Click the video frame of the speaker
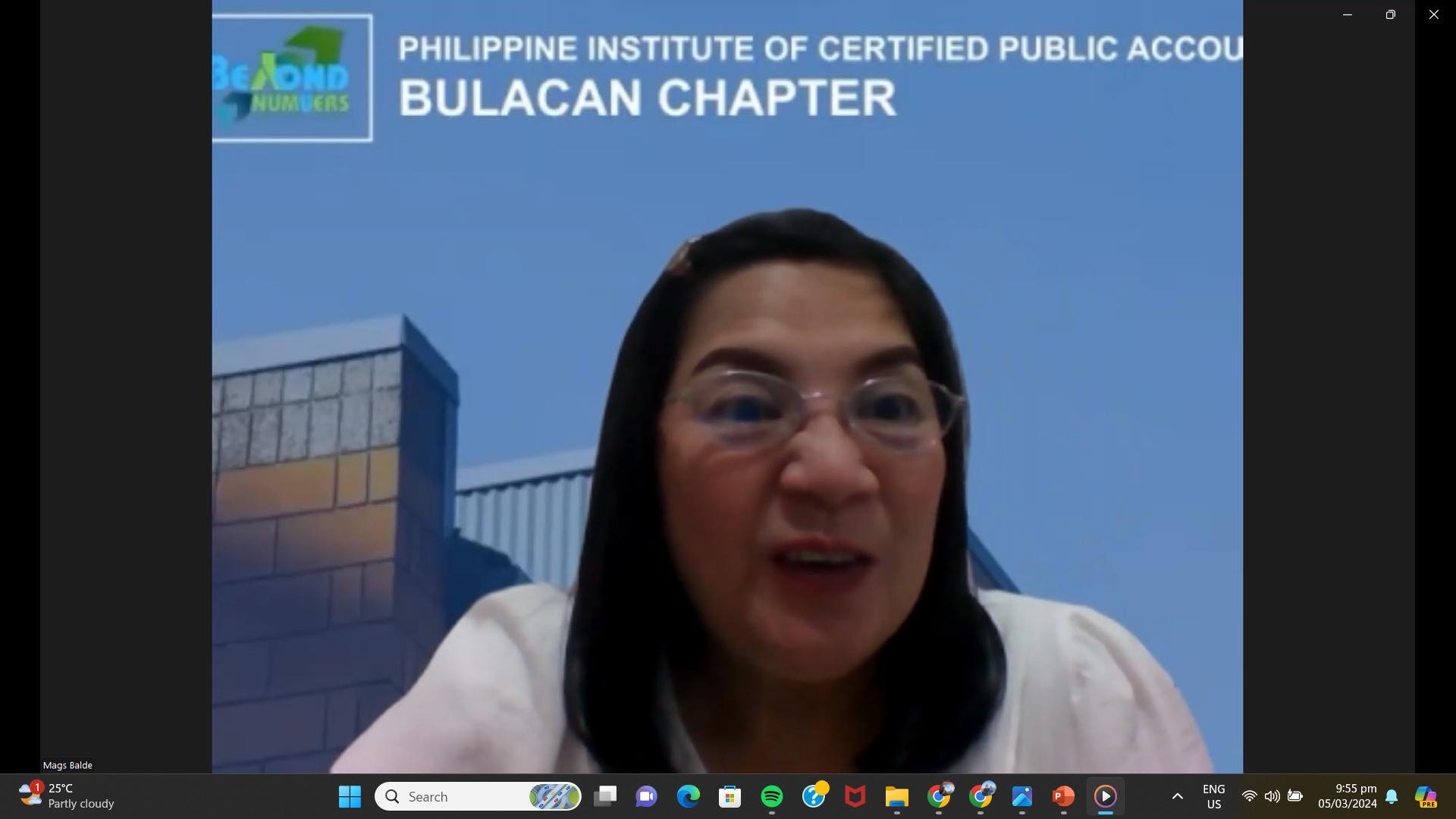Screen dimensions: 1456x819 727,387
